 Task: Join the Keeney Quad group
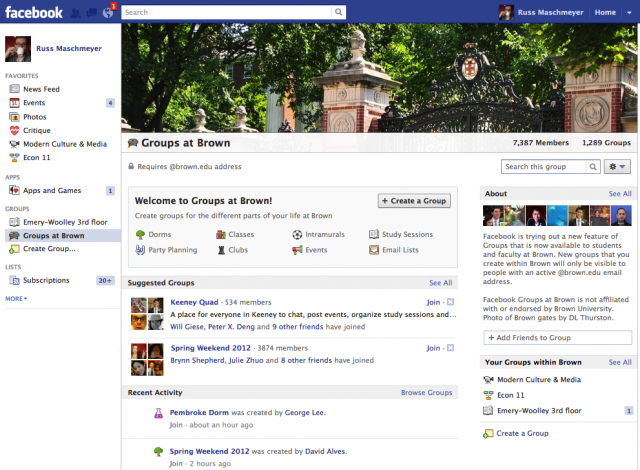tap(433, 301)
